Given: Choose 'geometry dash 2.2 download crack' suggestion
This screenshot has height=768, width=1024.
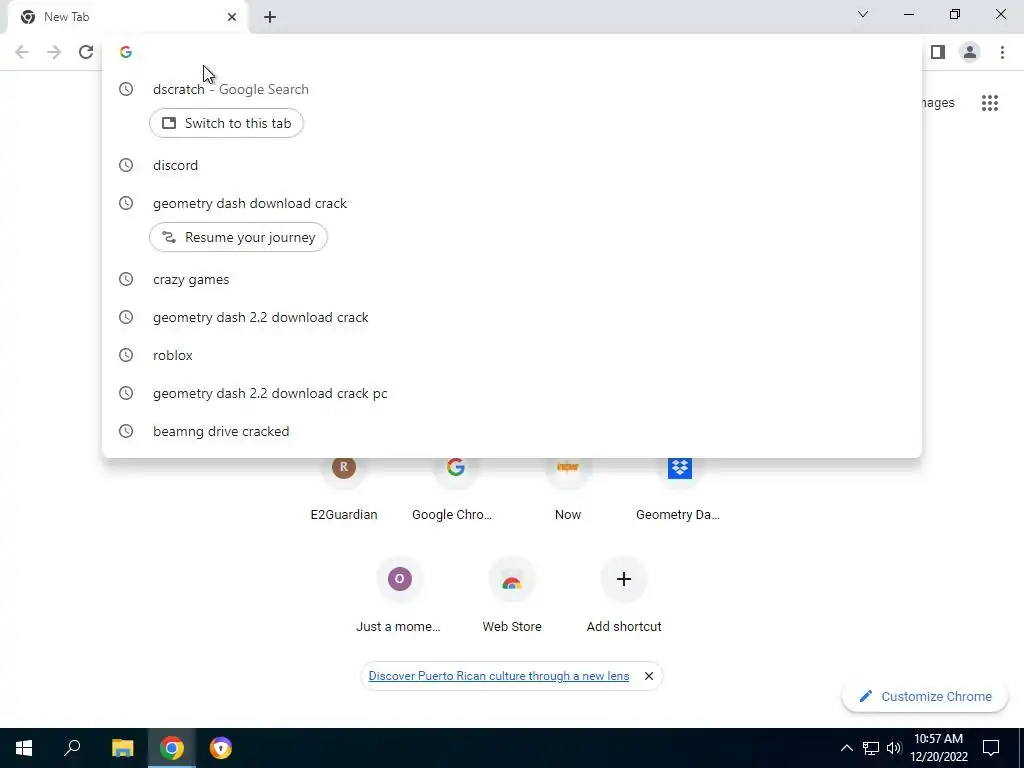Looking at the screenshot, I should pos(512,317).
